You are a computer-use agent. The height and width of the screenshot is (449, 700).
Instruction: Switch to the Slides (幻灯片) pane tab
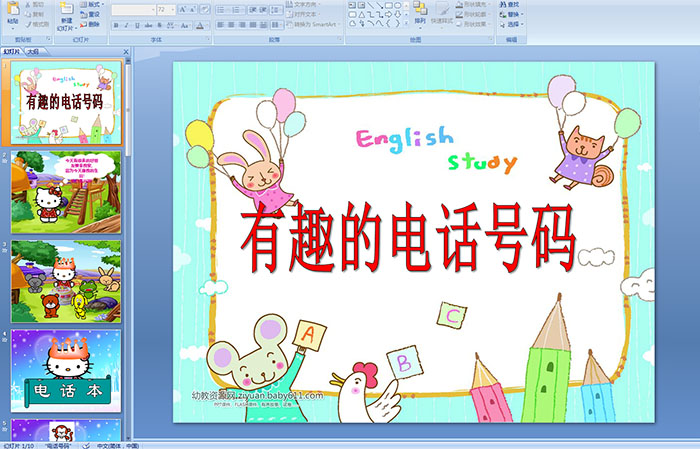coord(12,52)
